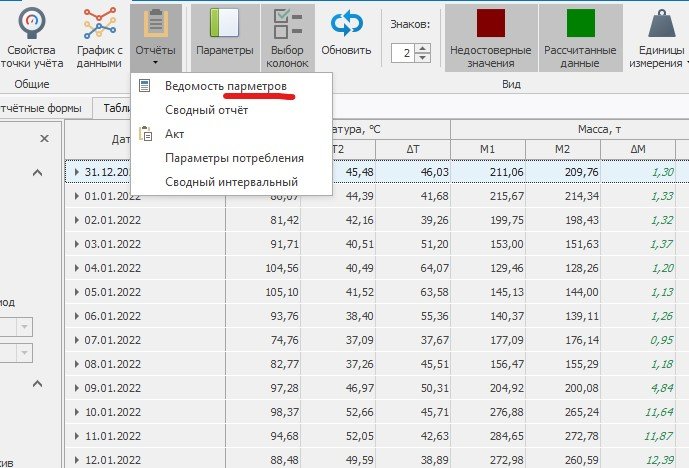Image resolution: width=689 pixels, height=468 pixels.
Task: Open Свойства точки учёта properties
Action: (33, 24)
